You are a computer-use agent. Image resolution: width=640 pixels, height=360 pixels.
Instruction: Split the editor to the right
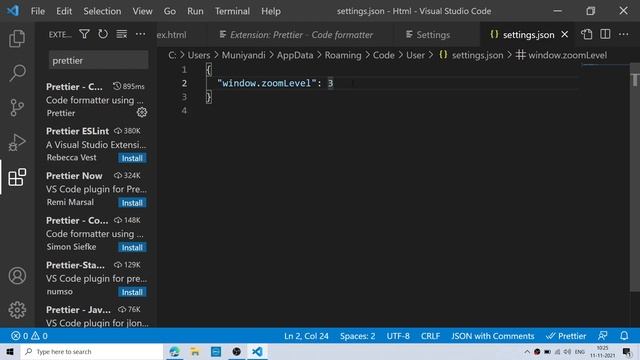pyautogui.click(x=605, y=34)
